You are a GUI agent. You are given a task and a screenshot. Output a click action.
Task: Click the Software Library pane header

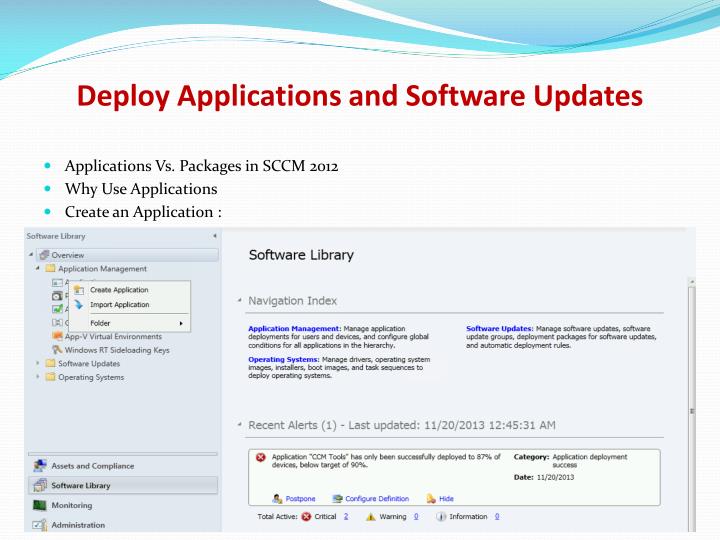click(56, 236)
